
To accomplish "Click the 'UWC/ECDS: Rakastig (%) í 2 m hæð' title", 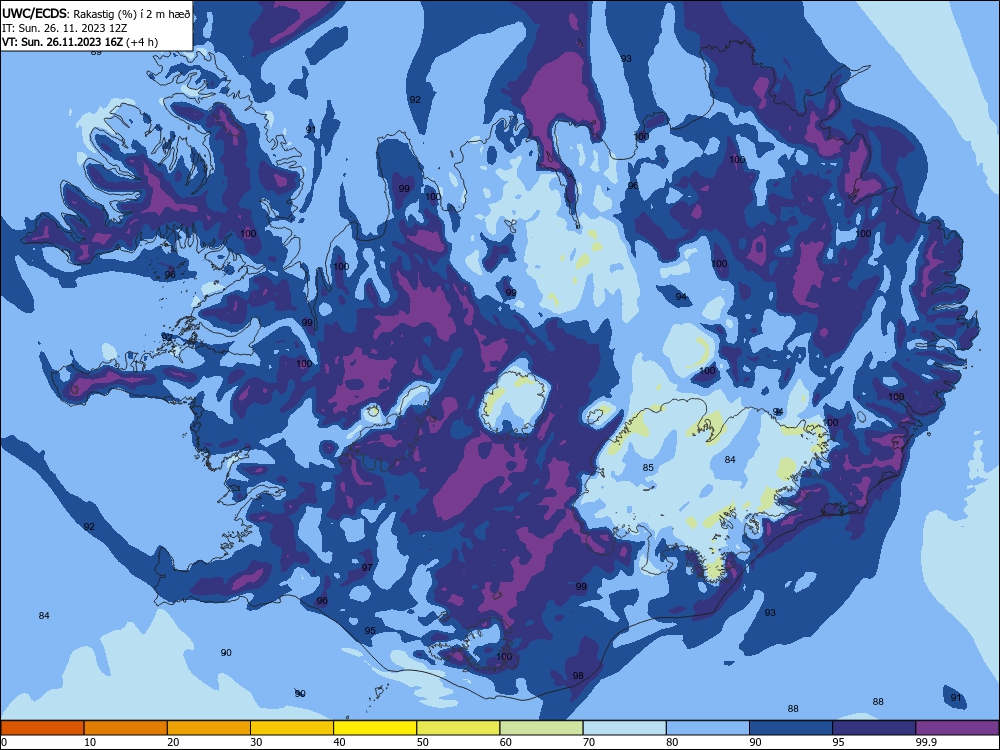I will click(96, 14).
